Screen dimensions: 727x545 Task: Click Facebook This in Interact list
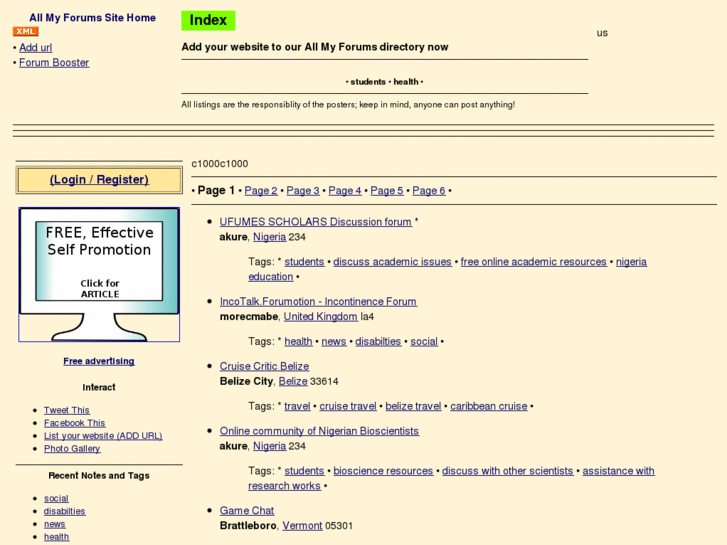75,423
